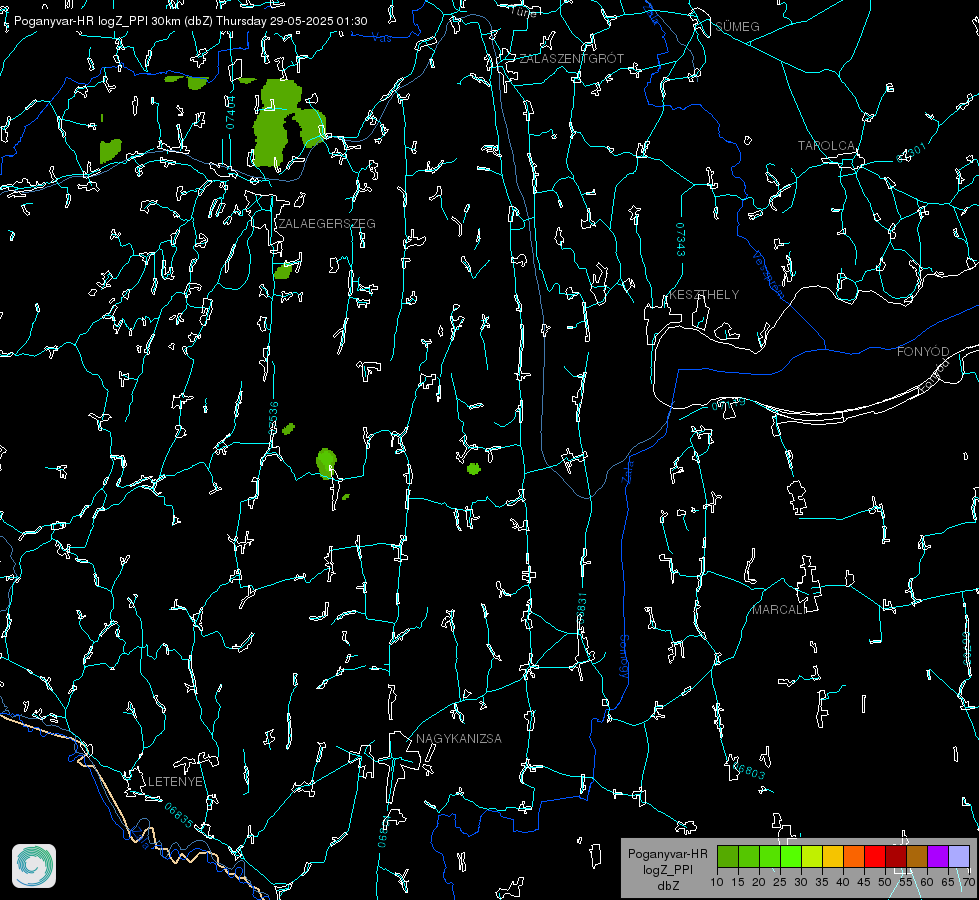Viewport: 979px width, 900px height.
Task: Select the LETENYE city label
Action: pyautogui.click(x=175, y=781)
